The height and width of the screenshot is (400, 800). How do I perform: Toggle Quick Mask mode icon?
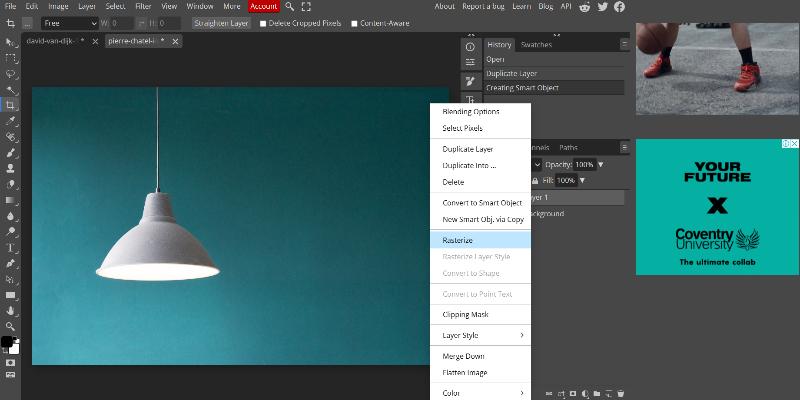[x=10, y=363]
